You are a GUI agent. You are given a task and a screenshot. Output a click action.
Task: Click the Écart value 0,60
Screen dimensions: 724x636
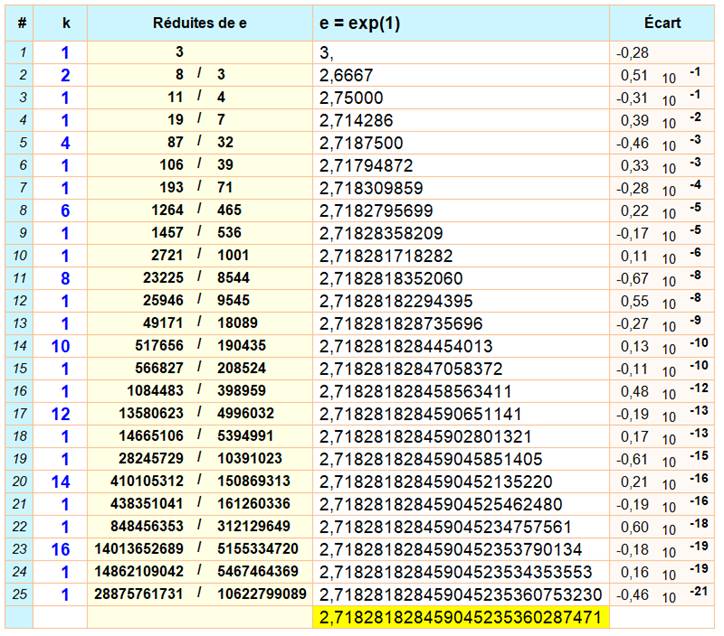pos(633,526)
